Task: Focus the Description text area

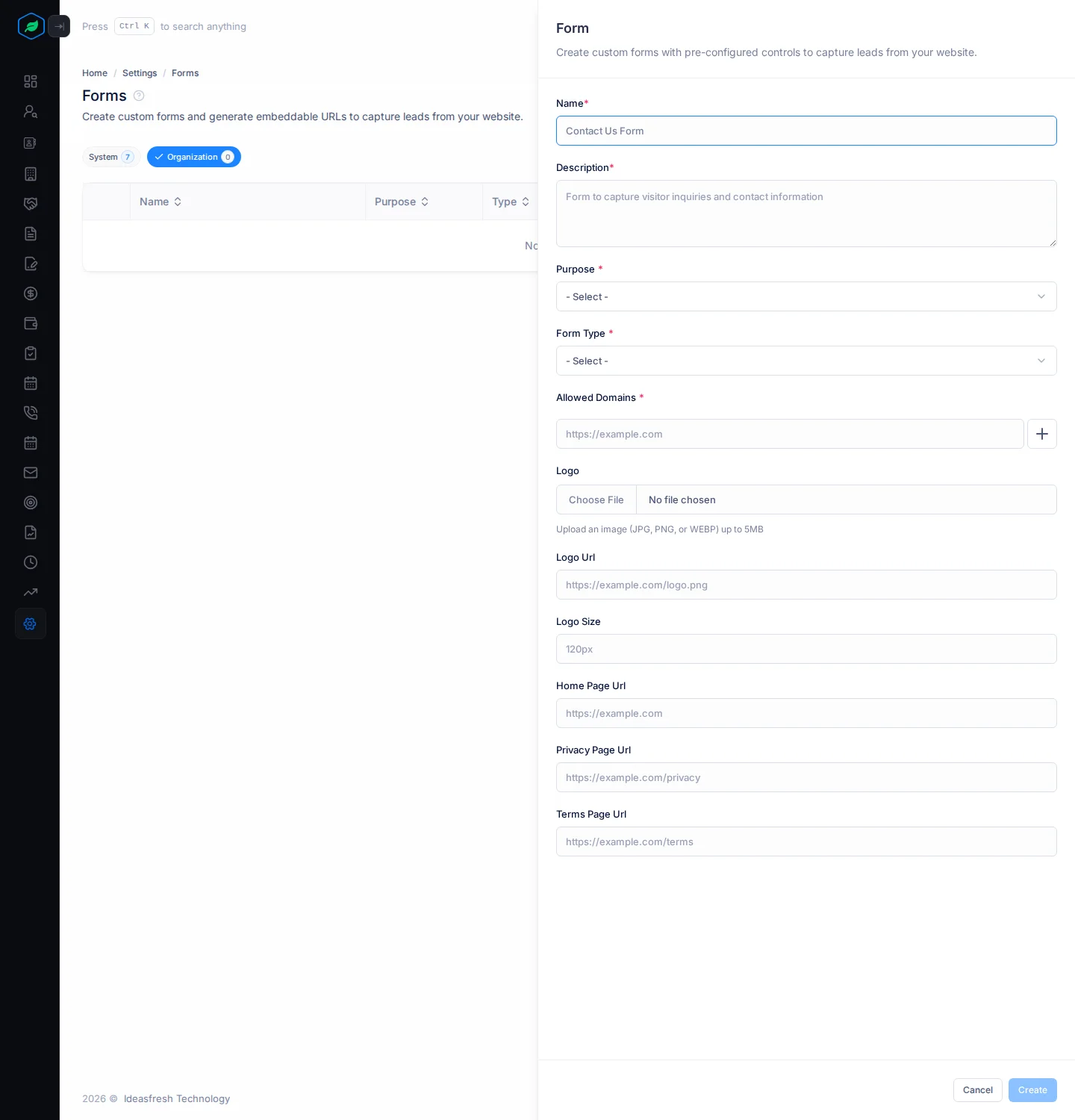Action: coord(806,214)
